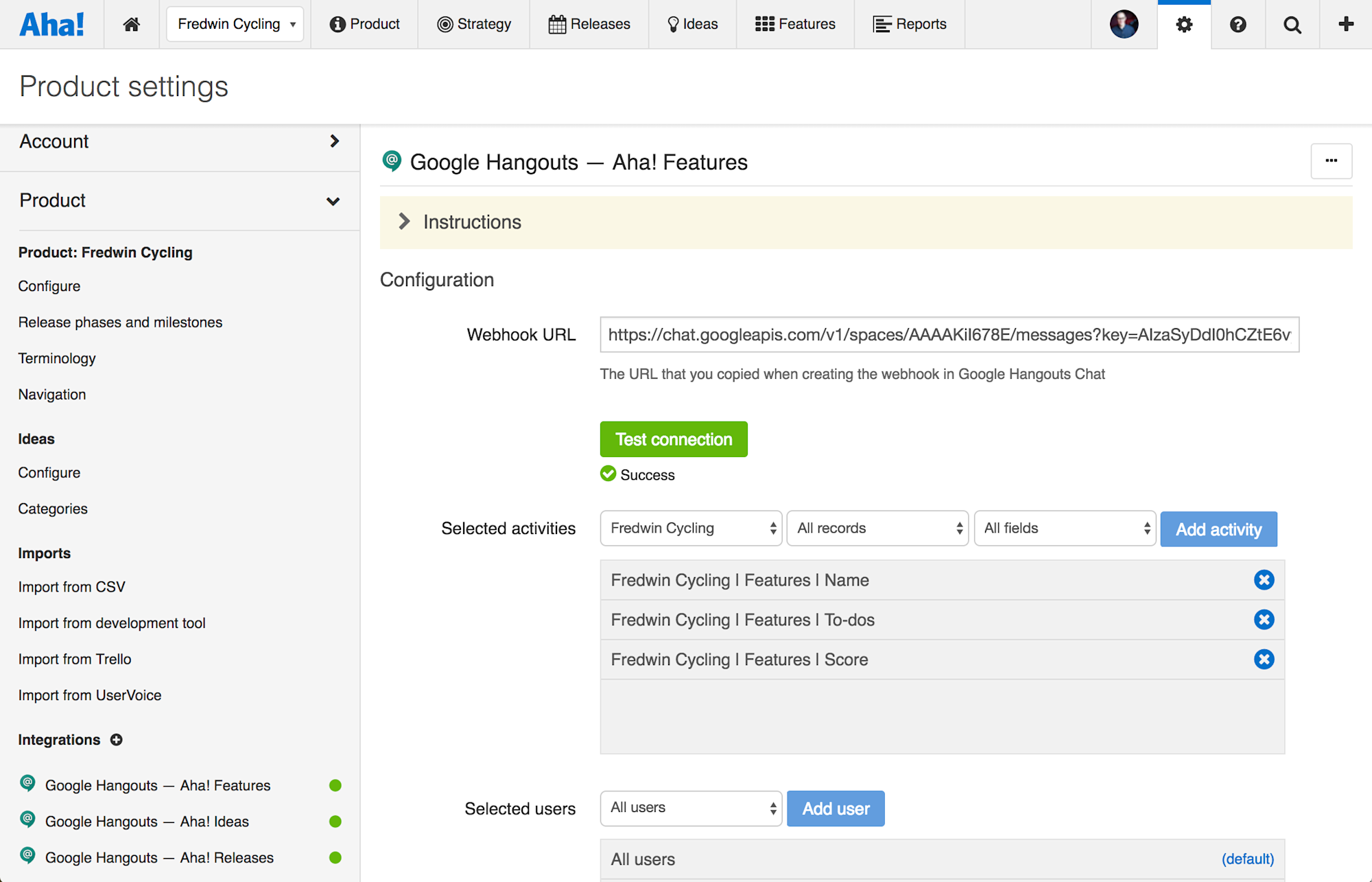1372x882 pixels.
Task: Remove the Features To-dos activity
Action: (x=1264, y=620)
